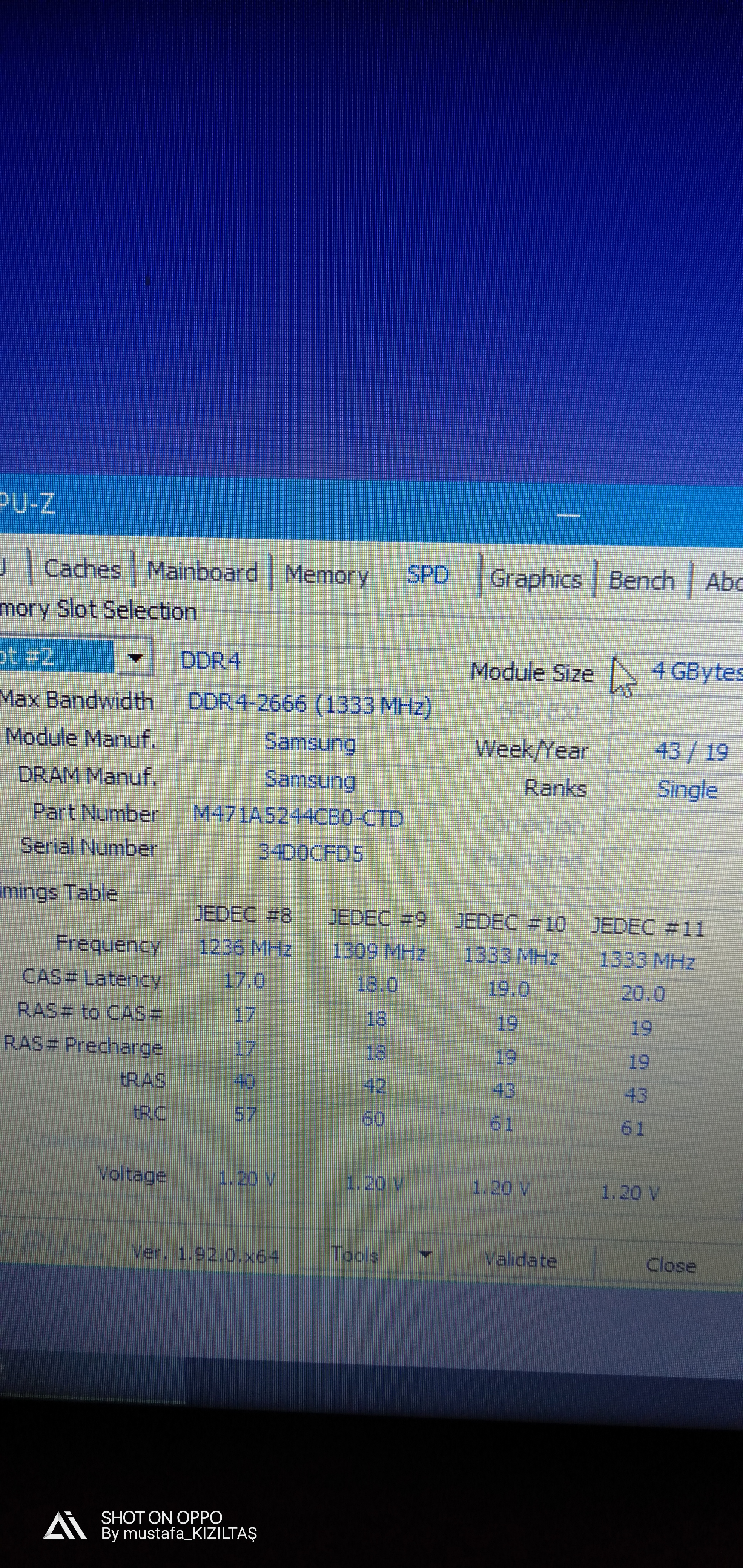Click the Week/Year value 43 / 19
The image size is (743, 1568).
tap(691, 752)
